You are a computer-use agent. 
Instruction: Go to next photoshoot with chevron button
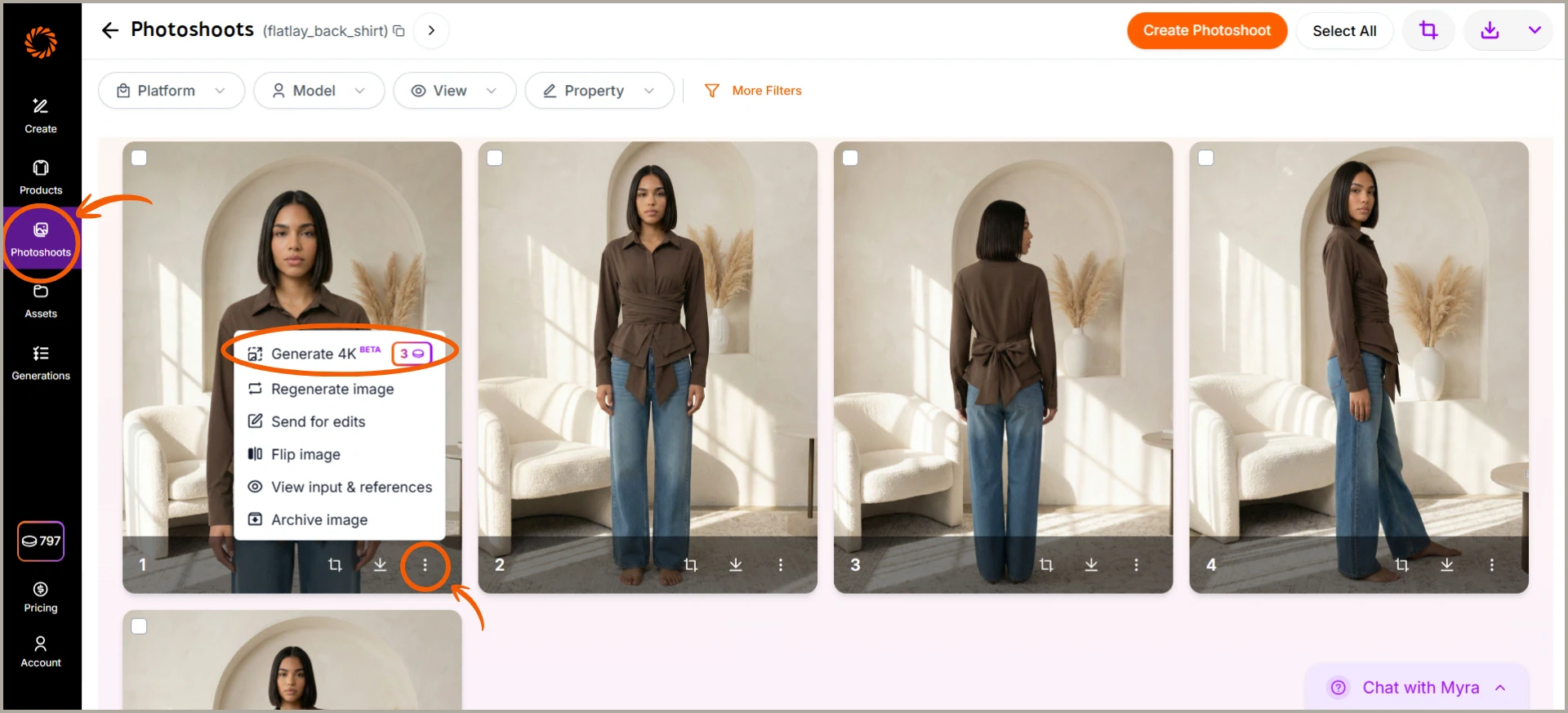click(x=431, y=31)
